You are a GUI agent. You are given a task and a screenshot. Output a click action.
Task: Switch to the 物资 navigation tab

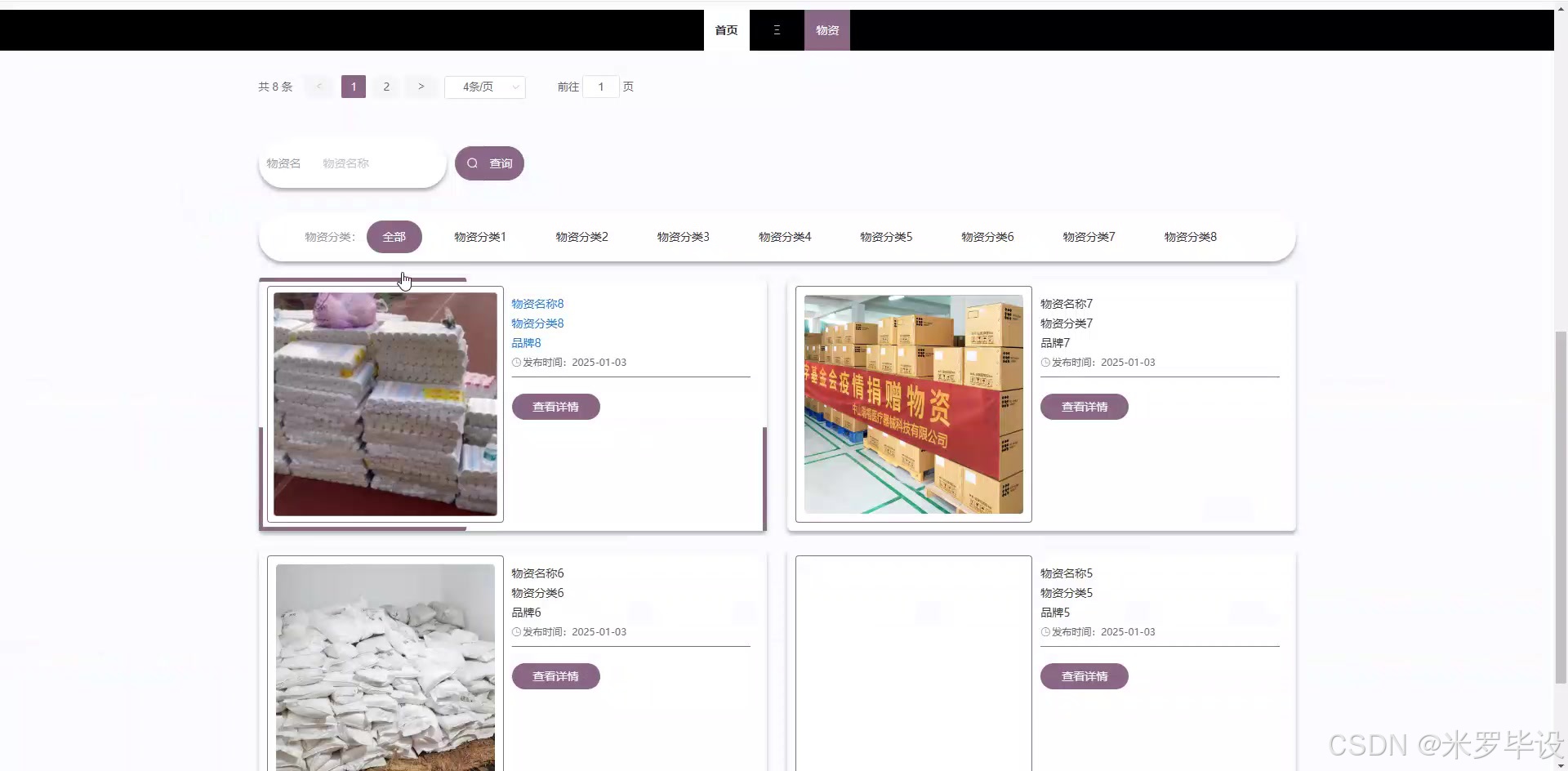click(827, 30)
